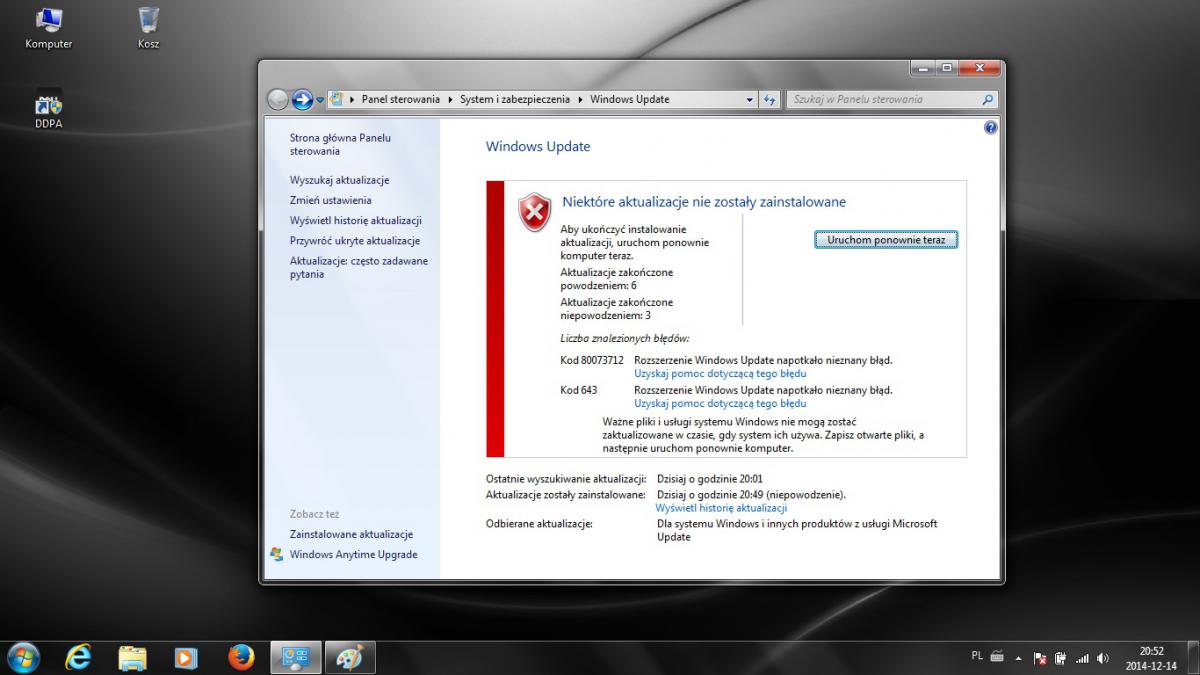
Task: Click Wyszukaj aktualizacje in the sidebar
Action: (339, 180)
